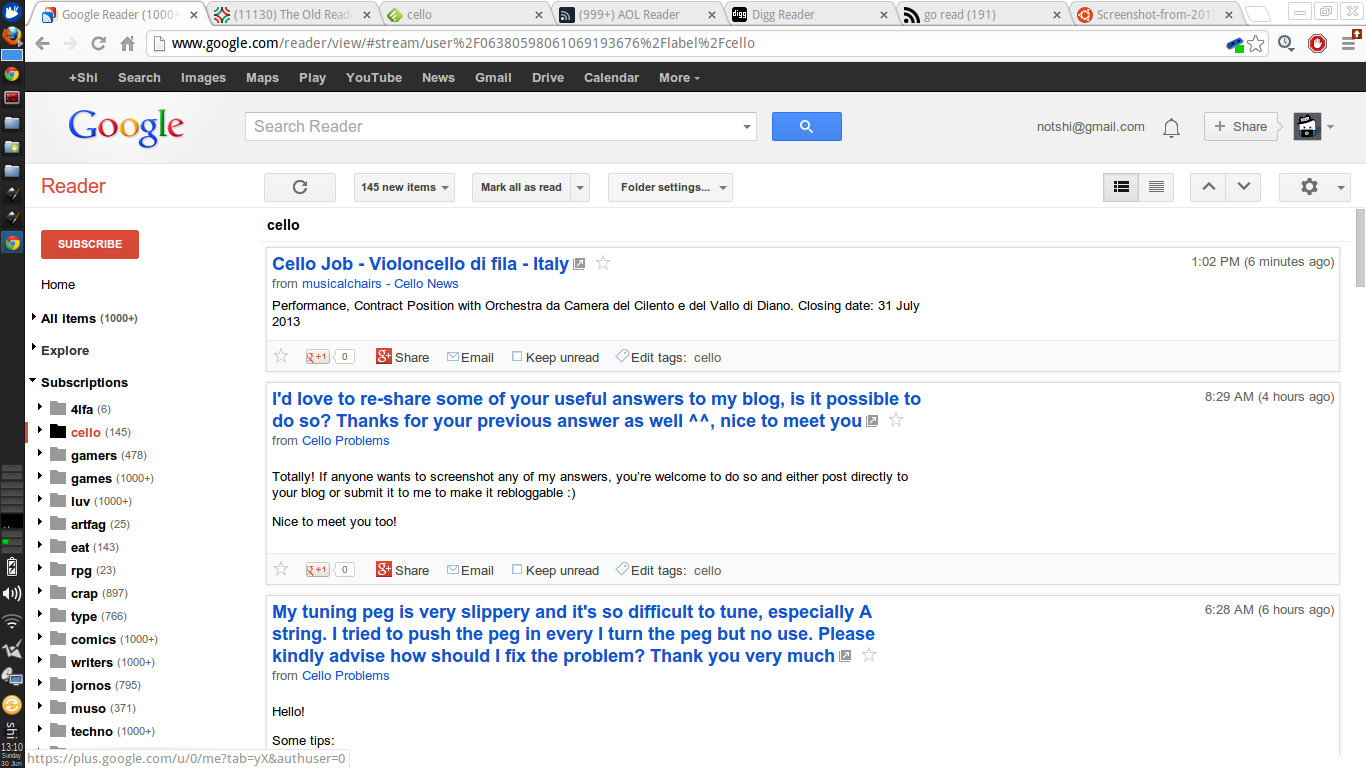This screenshot has height=768, width=1366.
Task: Open Mark all as read dropdown arrow
Action: pos(581,187)
